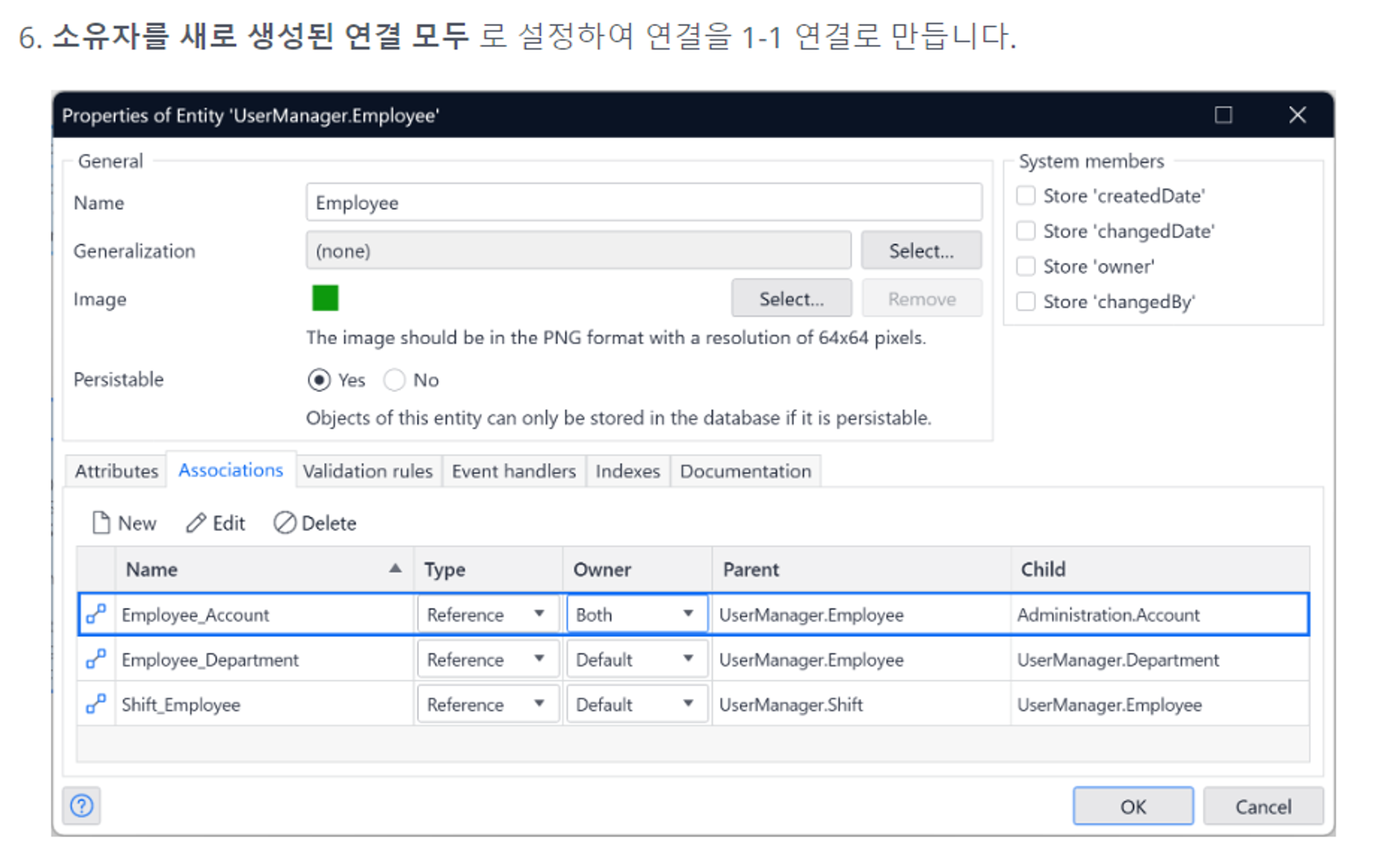
Task: Open the Validation rules tab
Action: pos(367,471)
